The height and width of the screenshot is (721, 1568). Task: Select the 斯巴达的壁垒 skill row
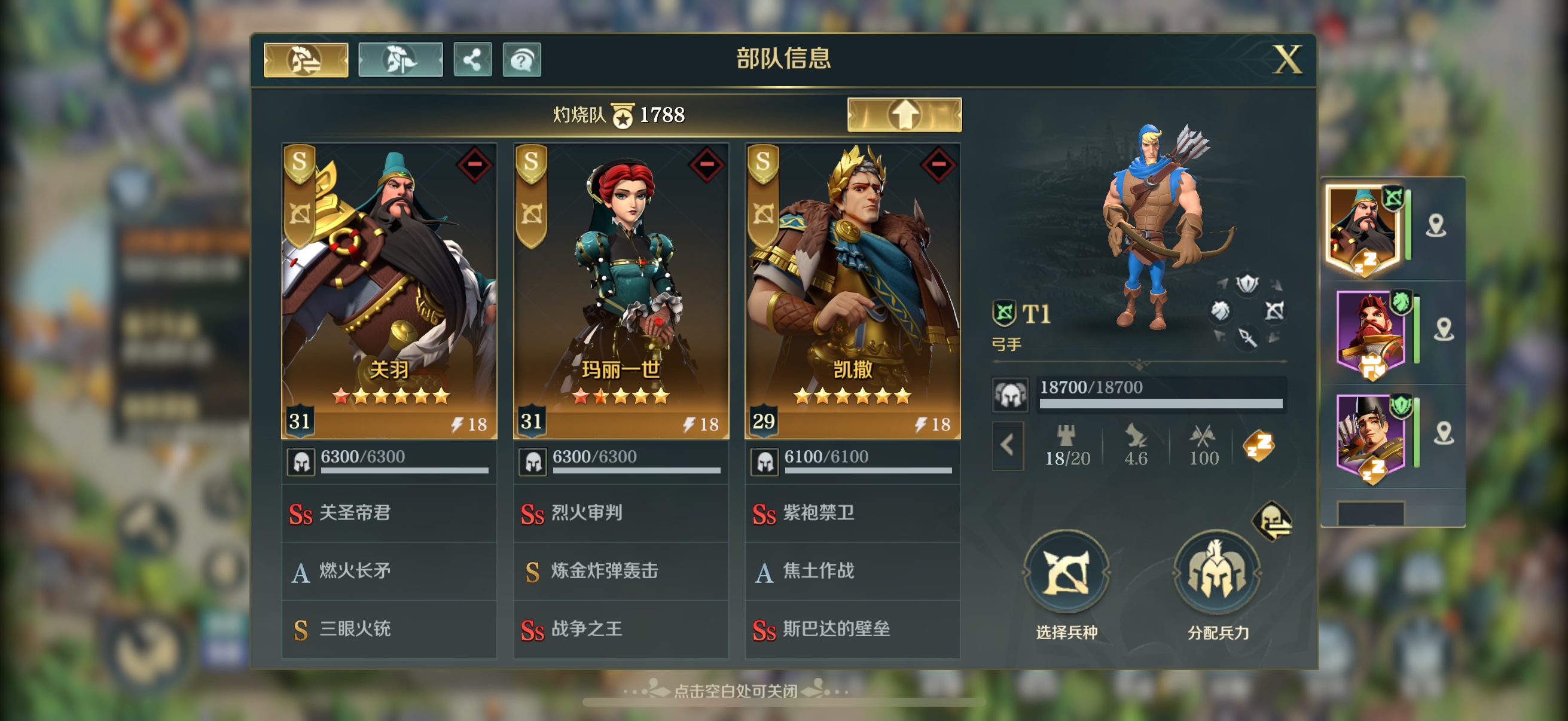(853, 629)
